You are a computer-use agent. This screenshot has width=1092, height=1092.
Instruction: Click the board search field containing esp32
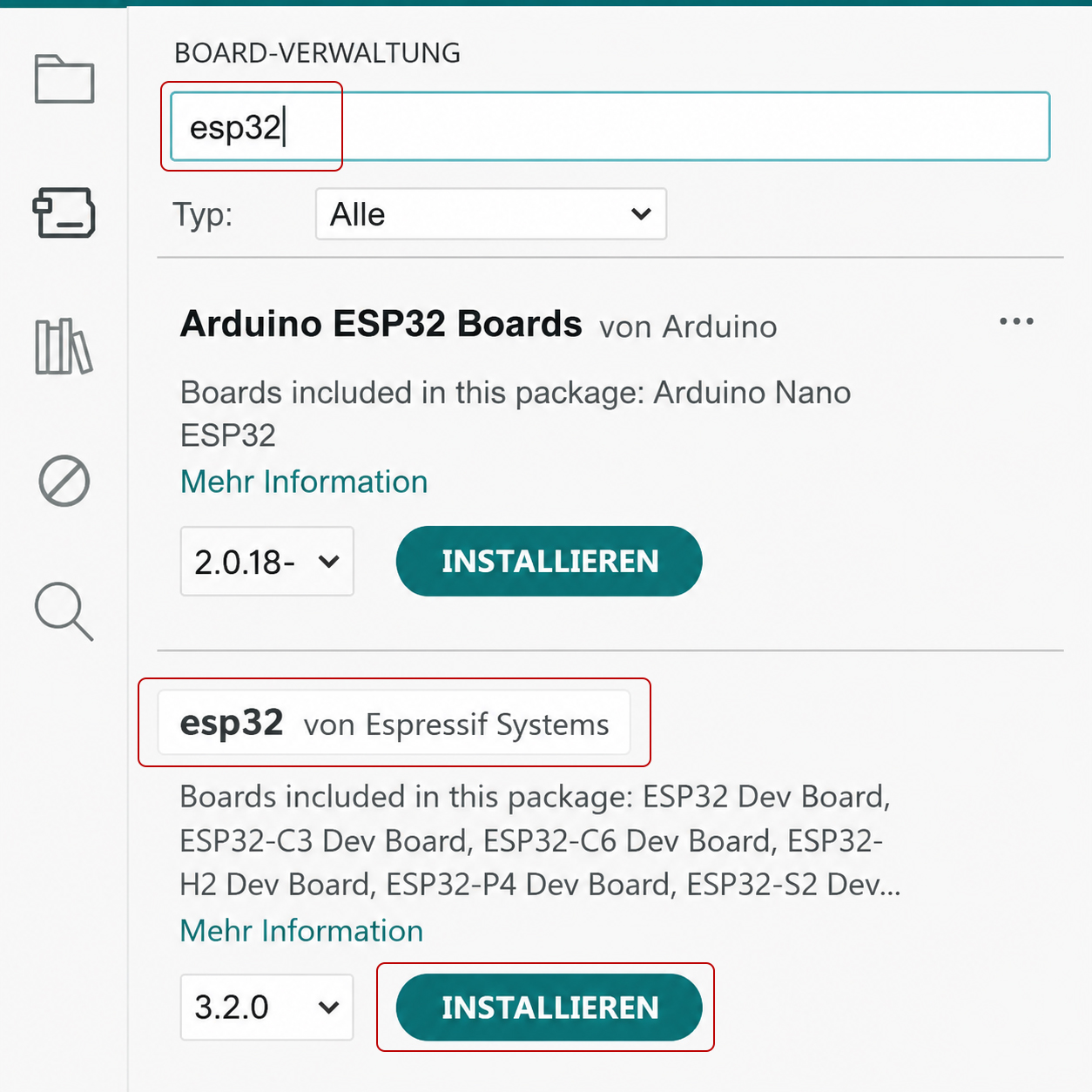pyautogui.click(x=610, y=127)
